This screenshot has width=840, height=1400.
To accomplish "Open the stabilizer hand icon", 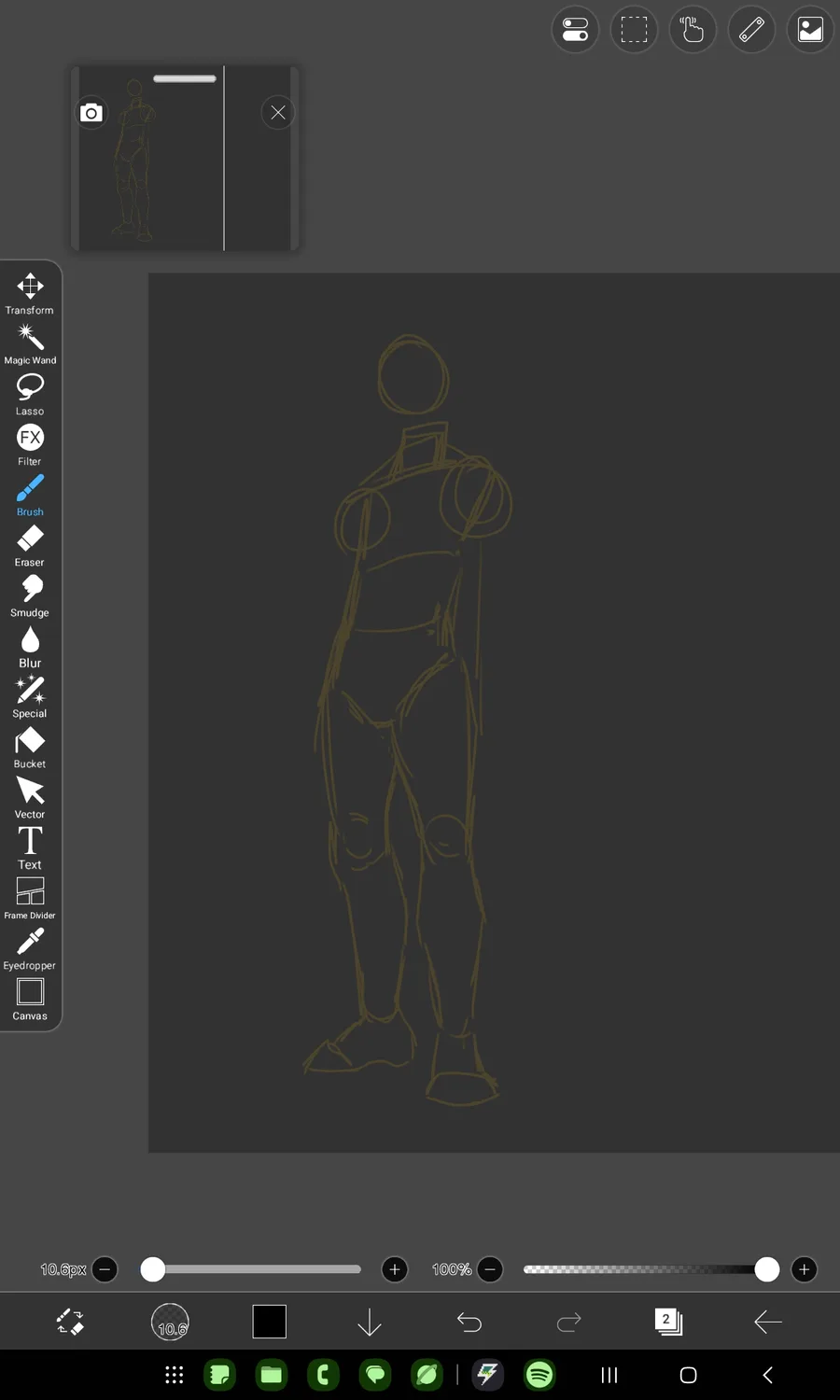I will 693,30.
